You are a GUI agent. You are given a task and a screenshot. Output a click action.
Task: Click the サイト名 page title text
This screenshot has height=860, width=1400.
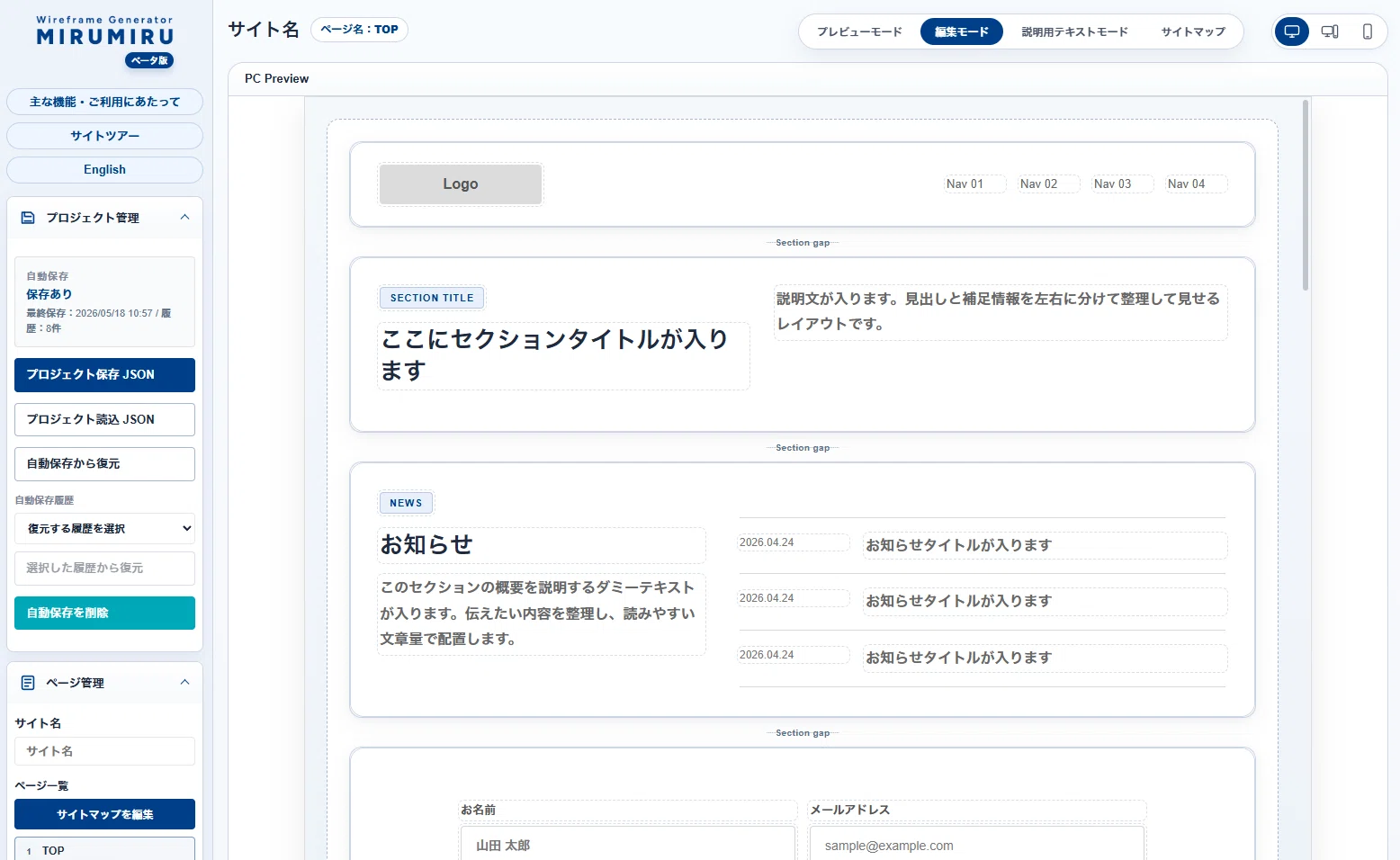264,30
